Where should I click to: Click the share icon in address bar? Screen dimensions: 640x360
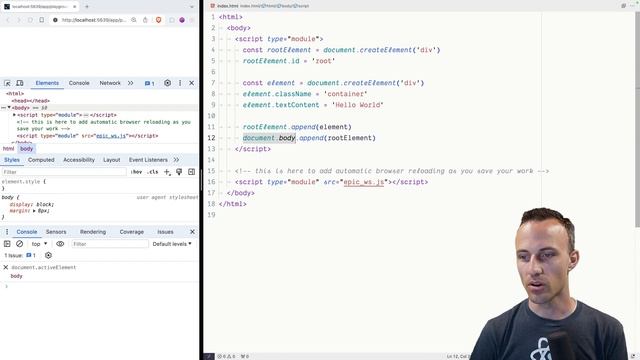pyautogui.click(x=145, y=20)
